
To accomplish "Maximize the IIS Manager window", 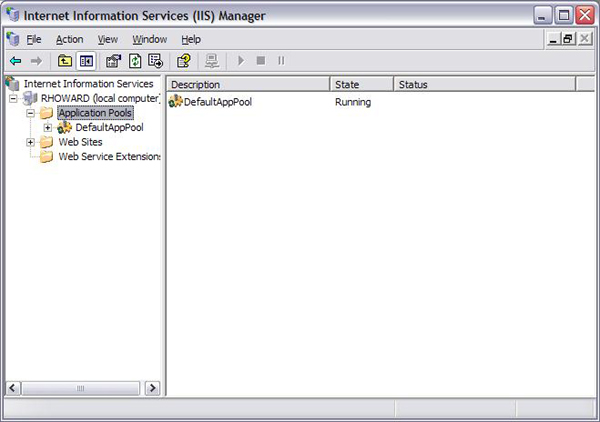I will 564,15.
